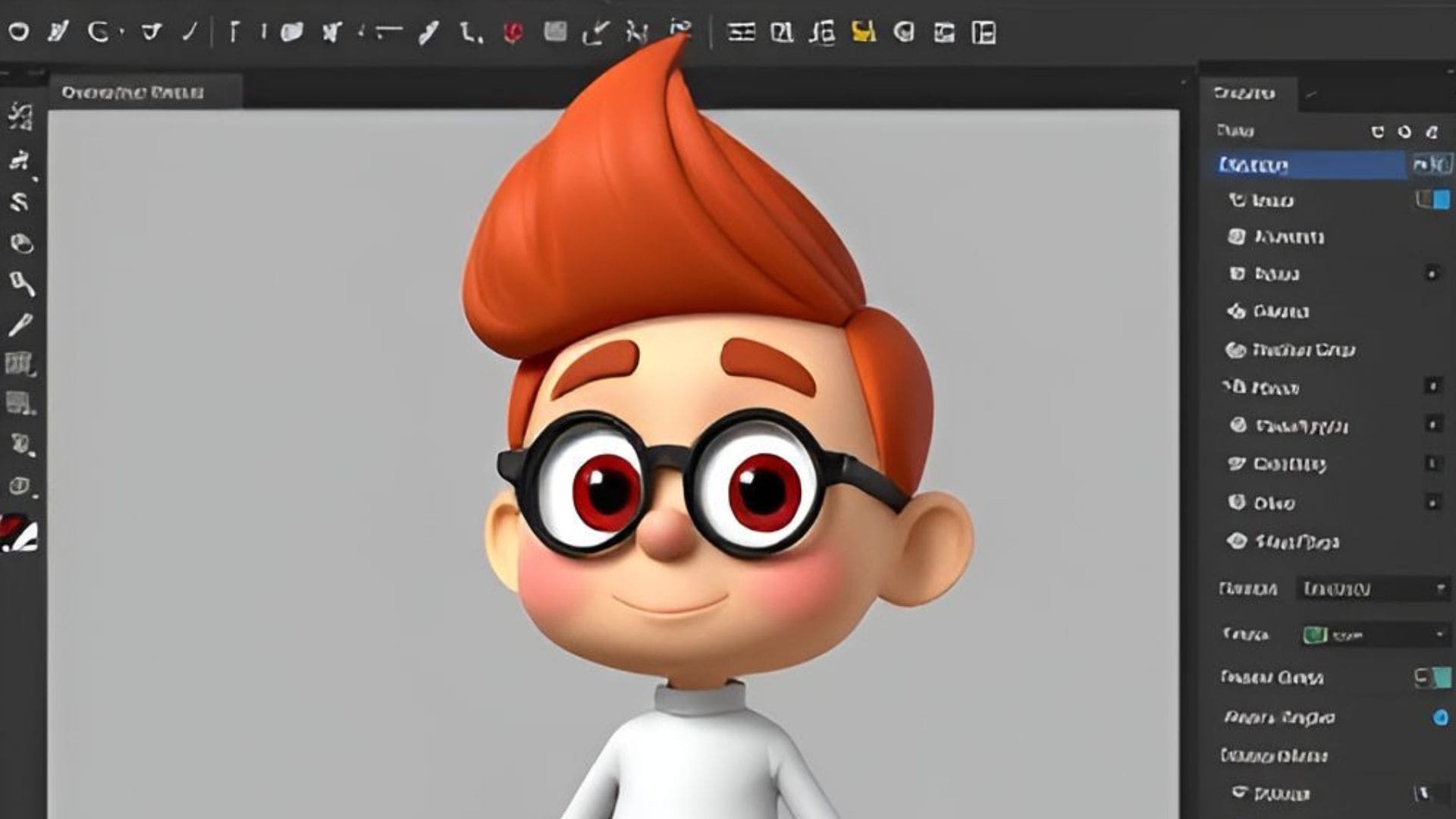The width and height of the screenshot is (1456, 819).
Task: Open the red and white color swatch
Action: 19,534
